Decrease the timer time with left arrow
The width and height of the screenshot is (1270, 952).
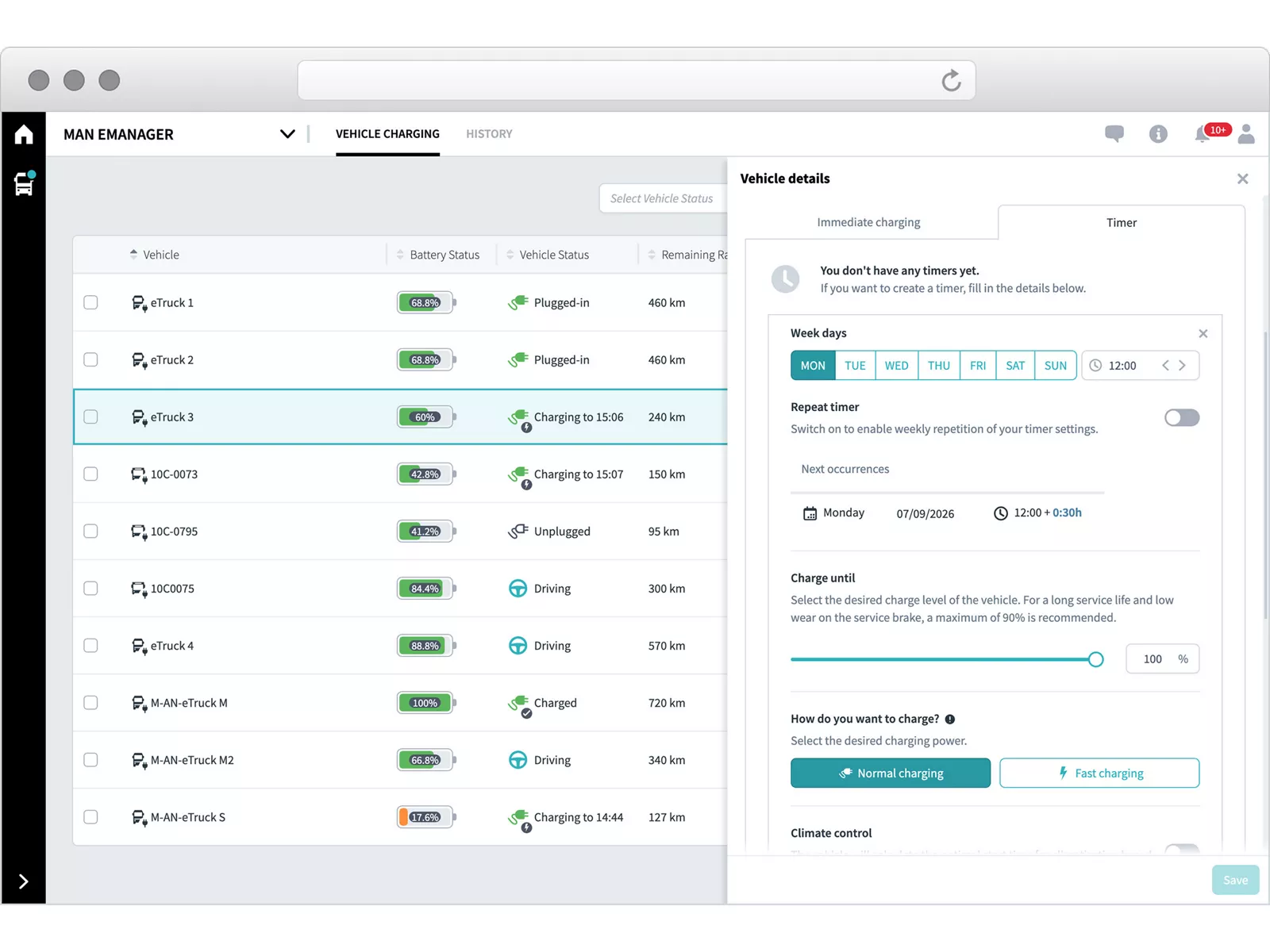pyautogui.click(x=1165, y=365)
